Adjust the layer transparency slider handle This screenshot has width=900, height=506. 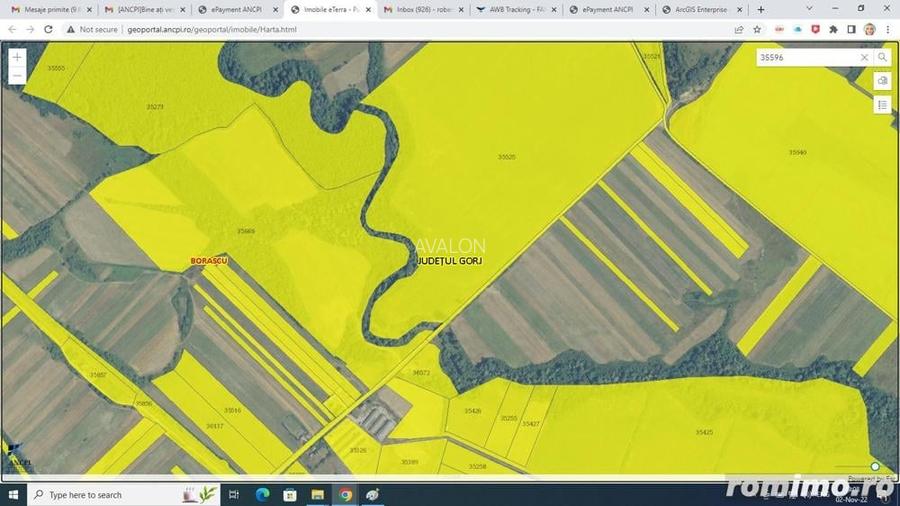875,466
